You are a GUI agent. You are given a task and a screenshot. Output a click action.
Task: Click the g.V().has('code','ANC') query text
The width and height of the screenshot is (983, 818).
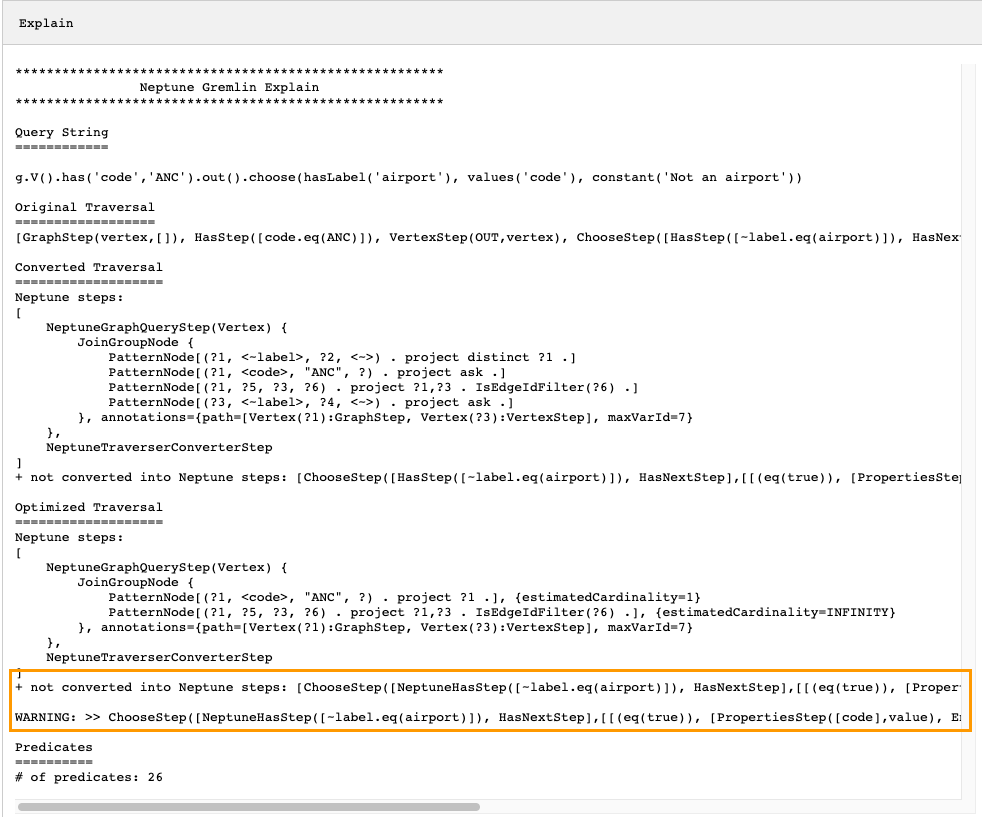point(300,177)
